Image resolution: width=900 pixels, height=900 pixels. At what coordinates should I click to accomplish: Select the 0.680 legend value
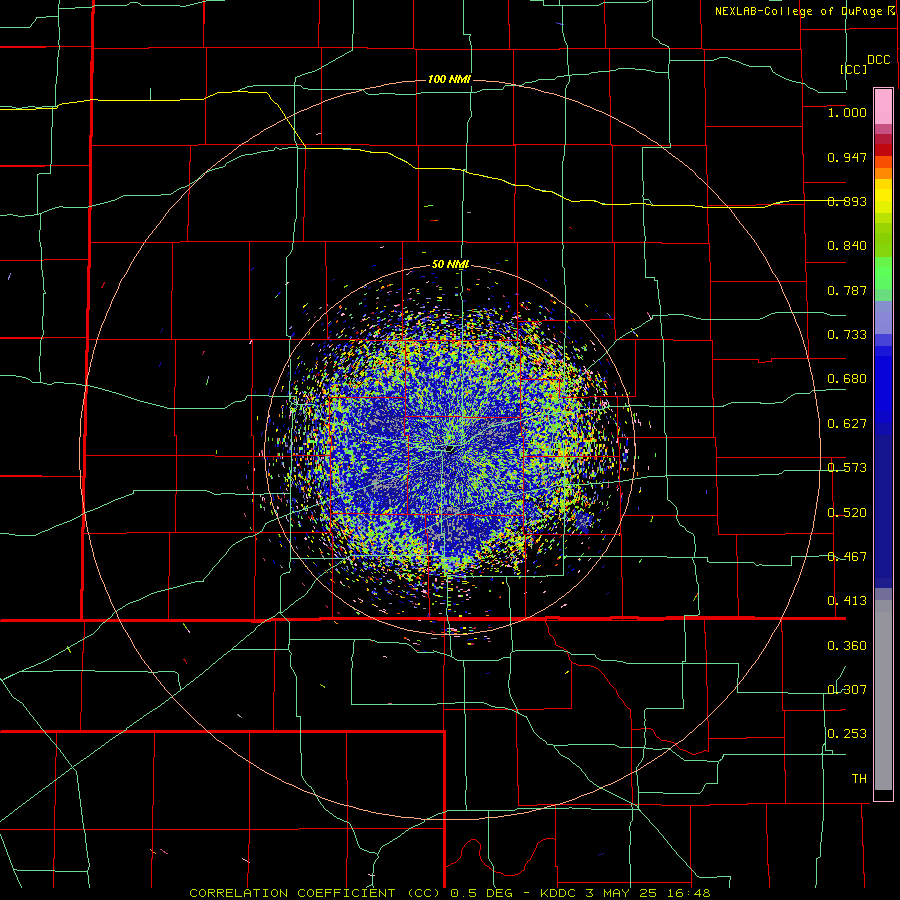pos(847,379)
